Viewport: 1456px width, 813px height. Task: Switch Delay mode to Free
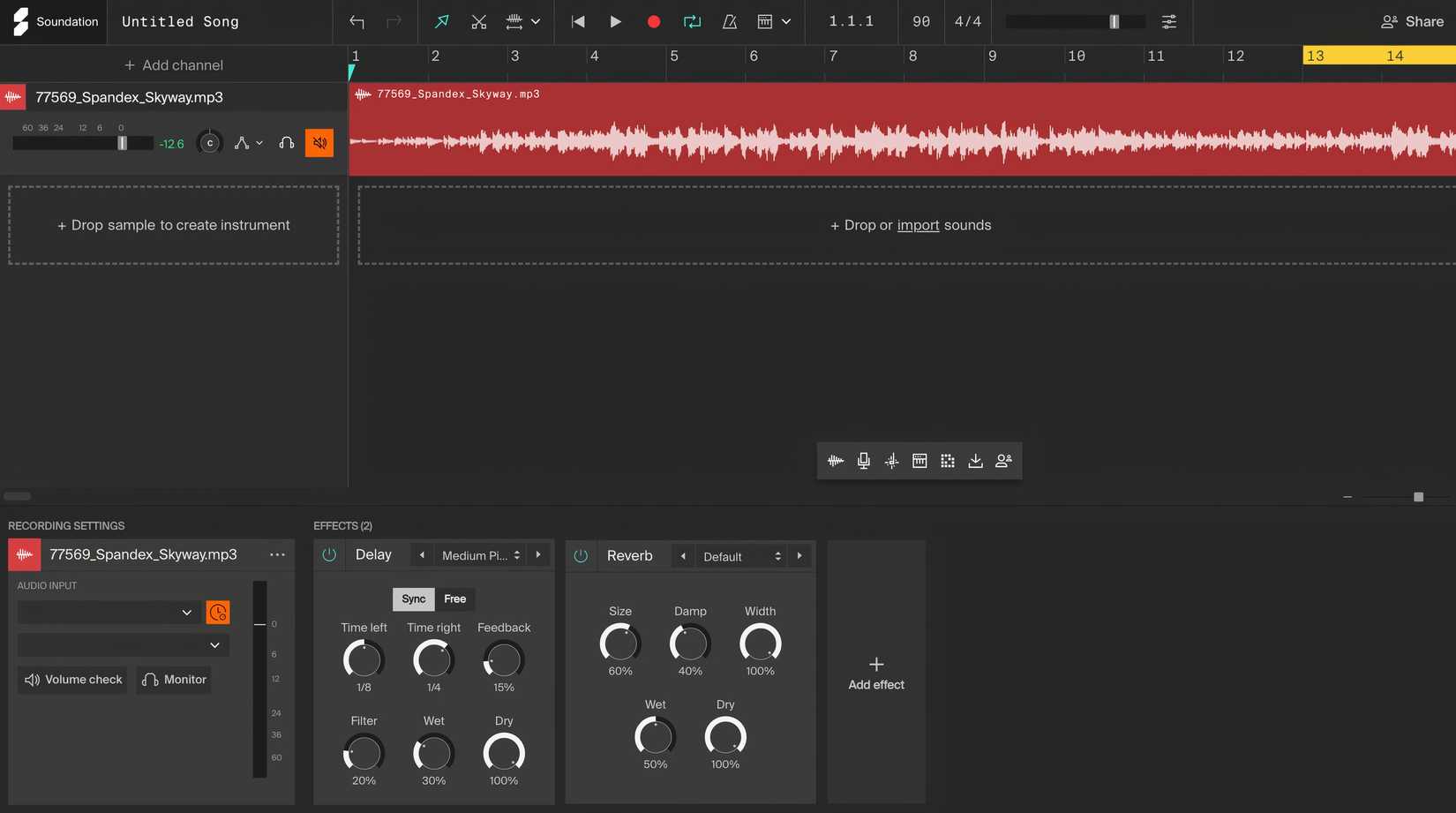(454, 599)
